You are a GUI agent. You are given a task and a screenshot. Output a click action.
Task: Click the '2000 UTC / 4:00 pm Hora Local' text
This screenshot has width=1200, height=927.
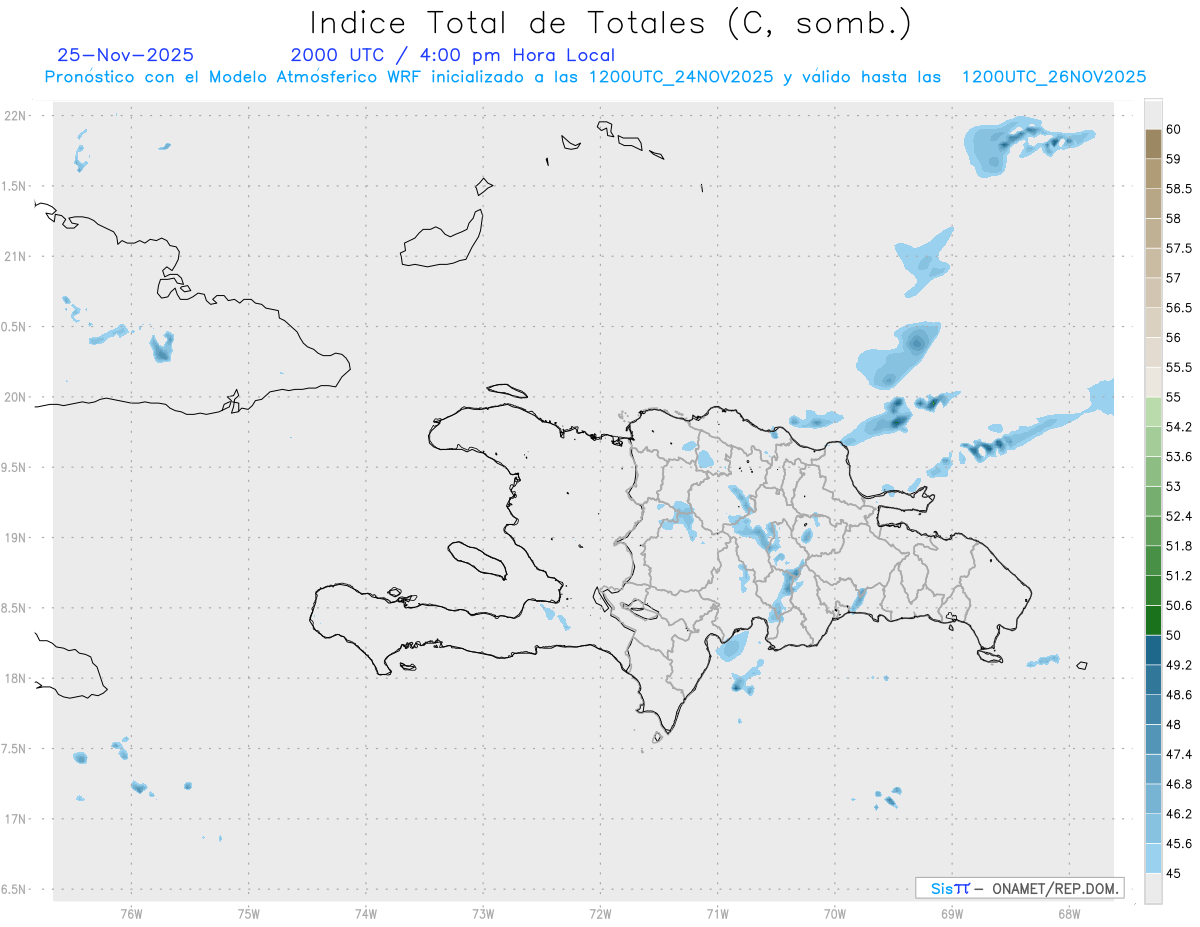point(452,55)
